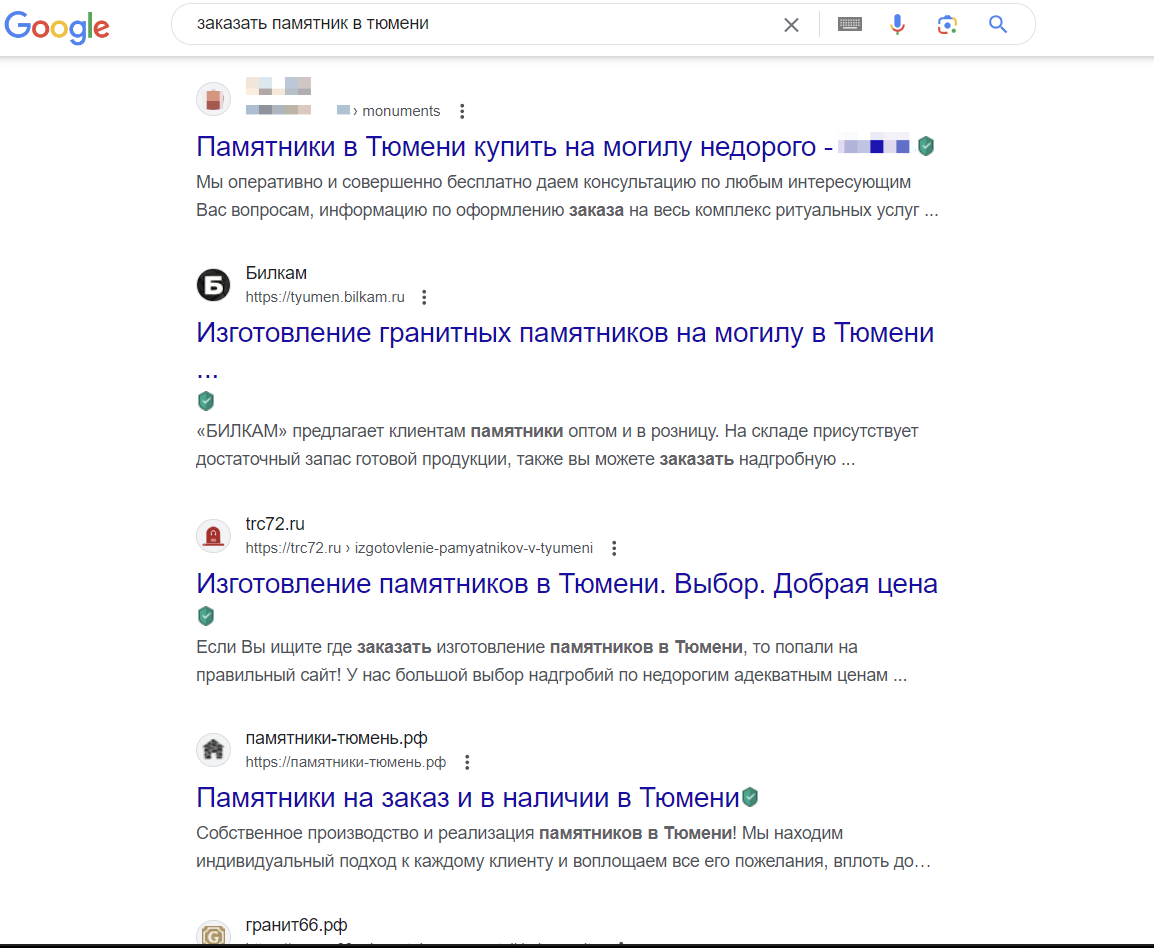Open three-dot menu for monuments result
This screenshot has height=948, width=1154.
click(462, 111)
